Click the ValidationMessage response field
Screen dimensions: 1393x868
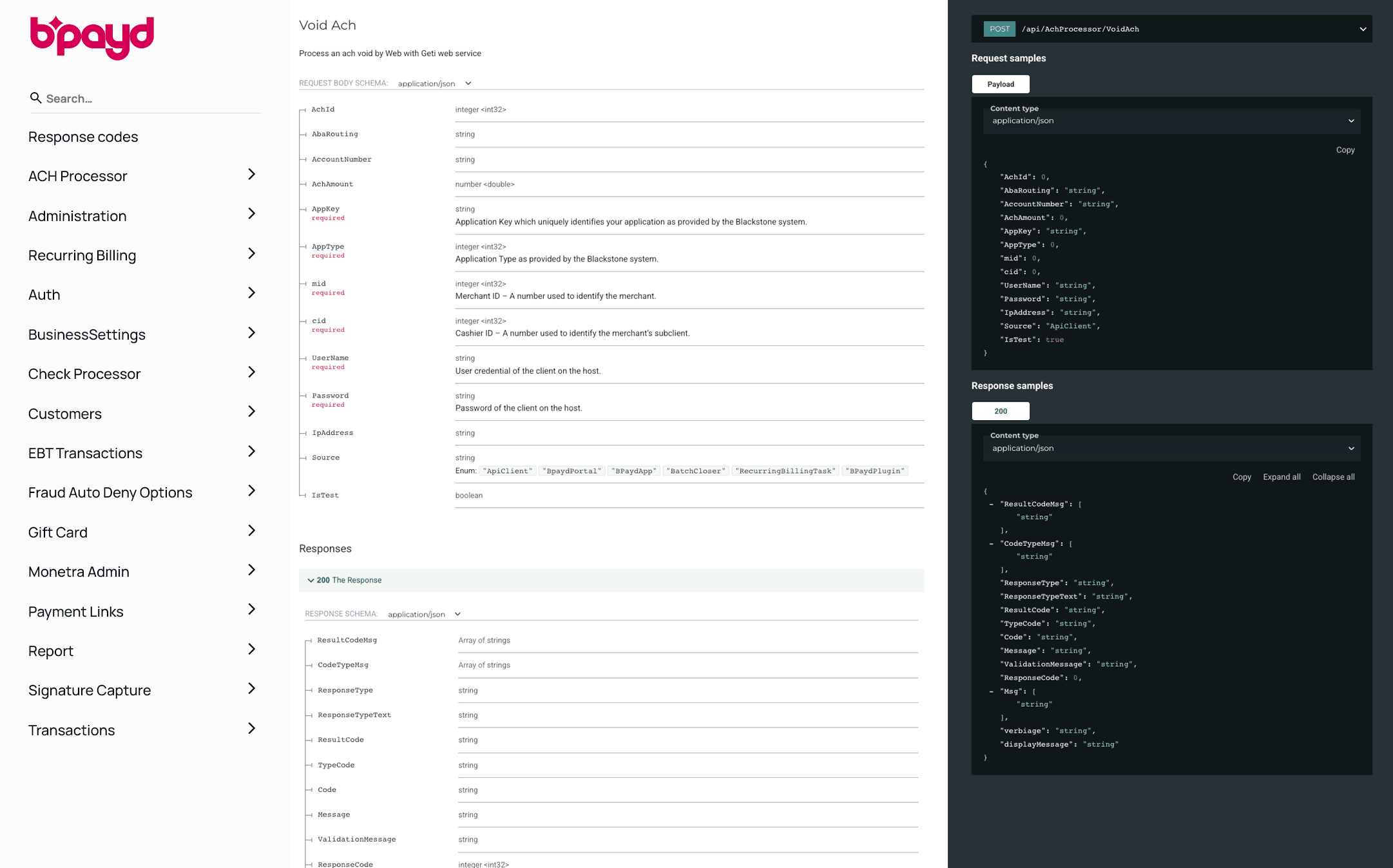pyautogui.click(x=357, y=840)
